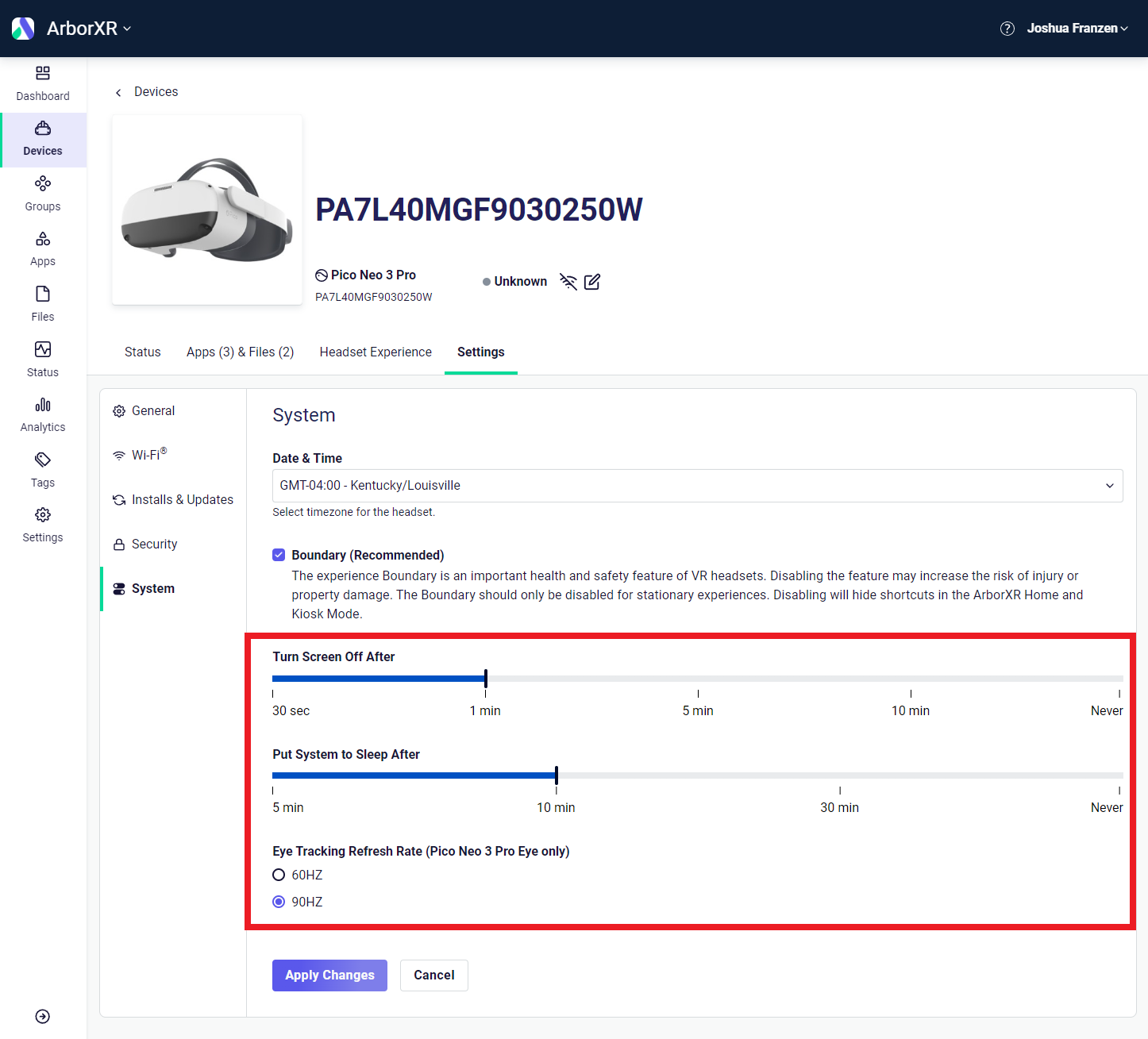Click the 'Select timezone for the headset.' hint
The width and height of the screenshot is (1148, 1039).
tap(354, 512)
